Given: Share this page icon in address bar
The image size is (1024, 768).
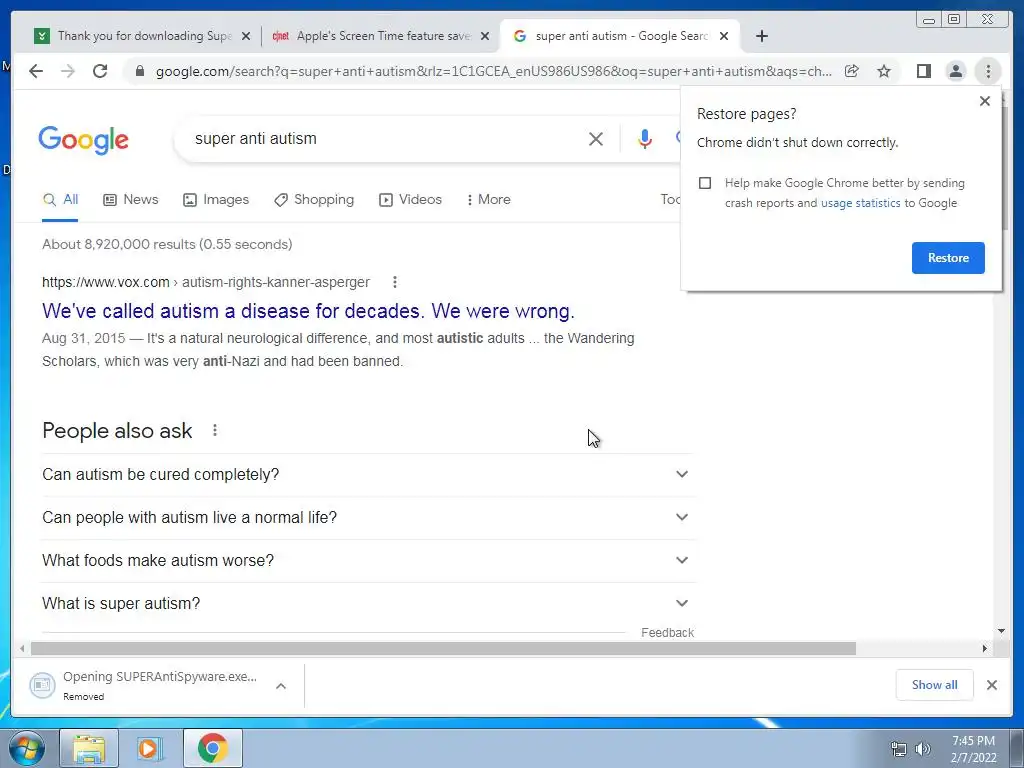Looking at the screenshot, I should (x=852, y=71).
